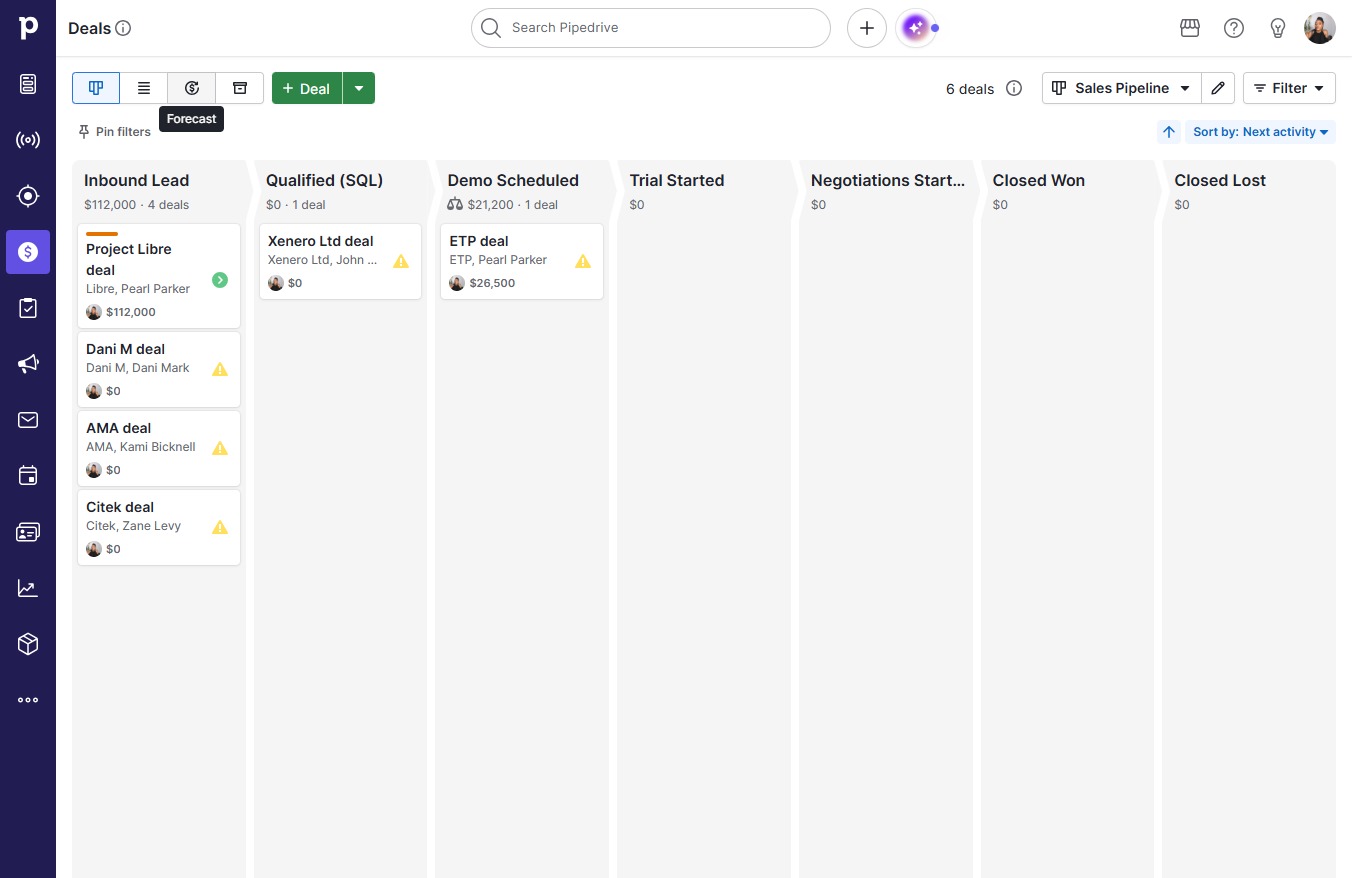Click the Negotiations Started stage header

tap(888, 181)
